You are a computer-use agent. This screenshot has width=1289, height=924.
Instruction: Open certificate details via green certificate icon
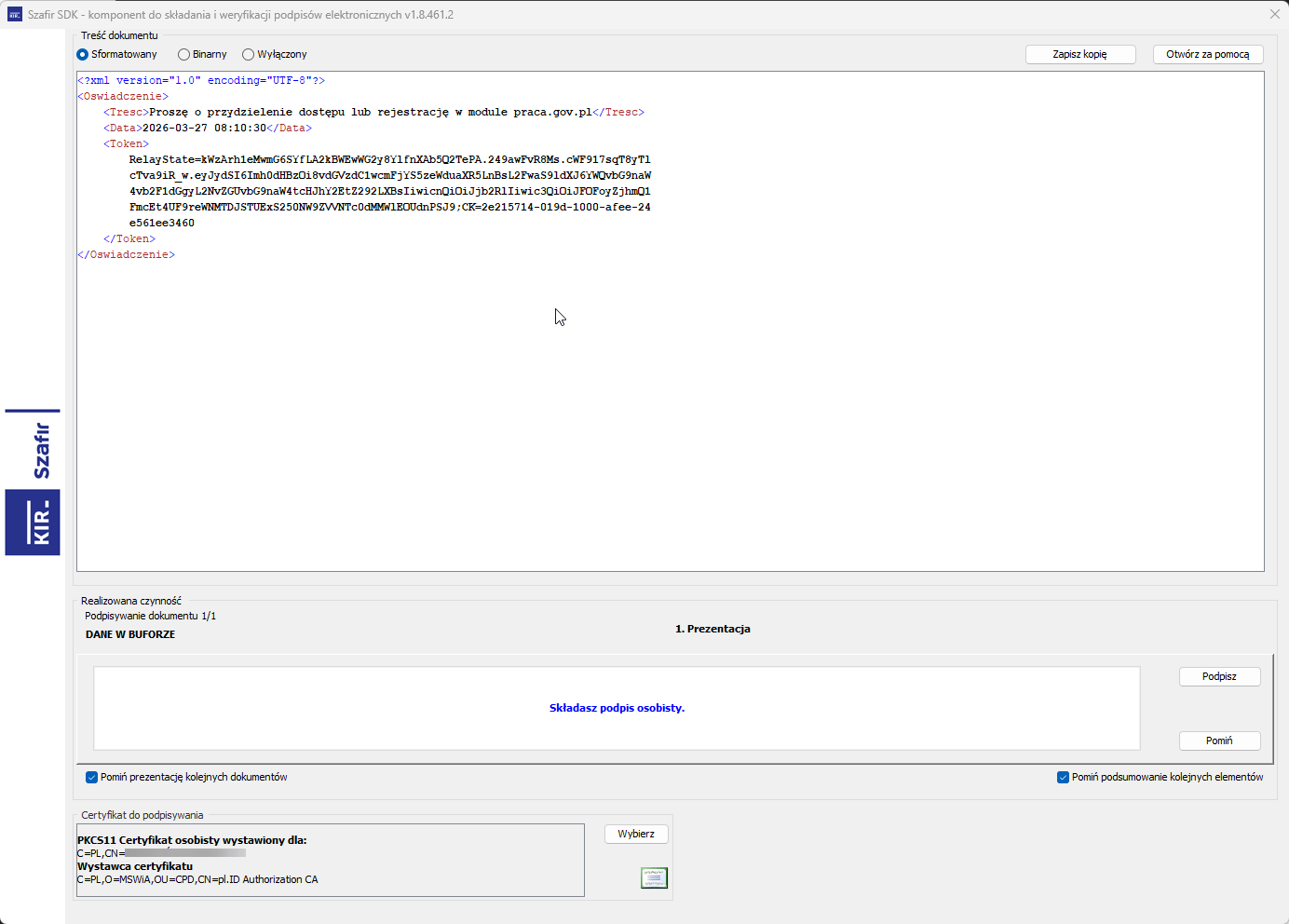pos(654,877)
